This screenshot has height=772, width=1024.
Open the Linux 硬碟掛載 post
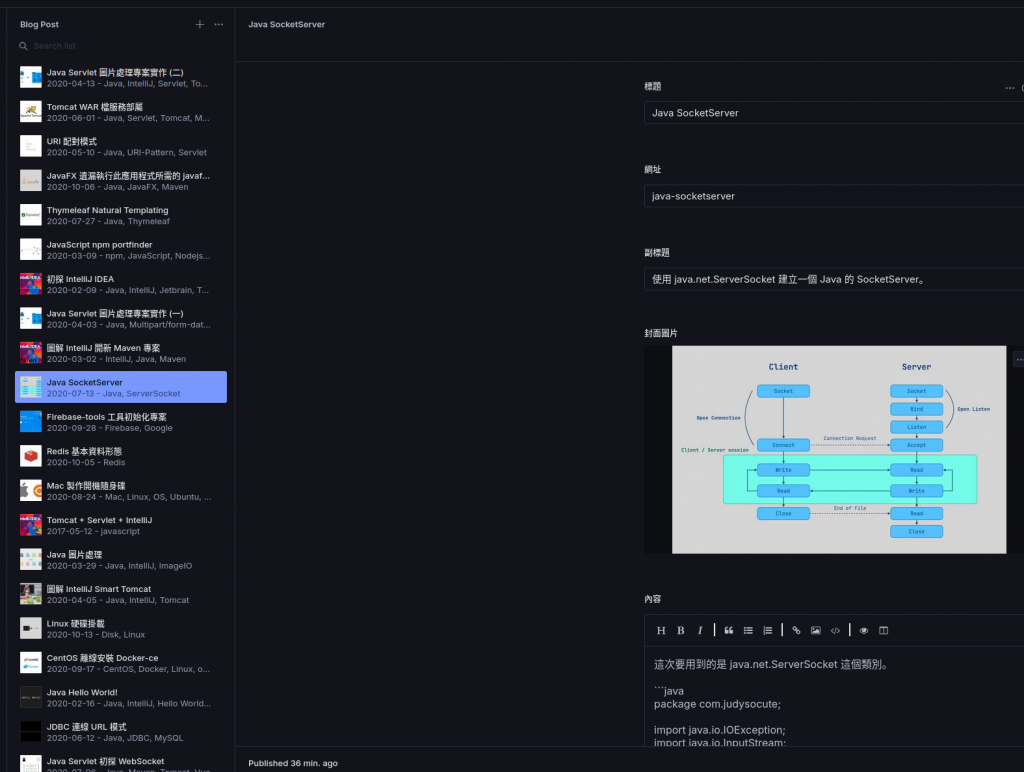121,628
